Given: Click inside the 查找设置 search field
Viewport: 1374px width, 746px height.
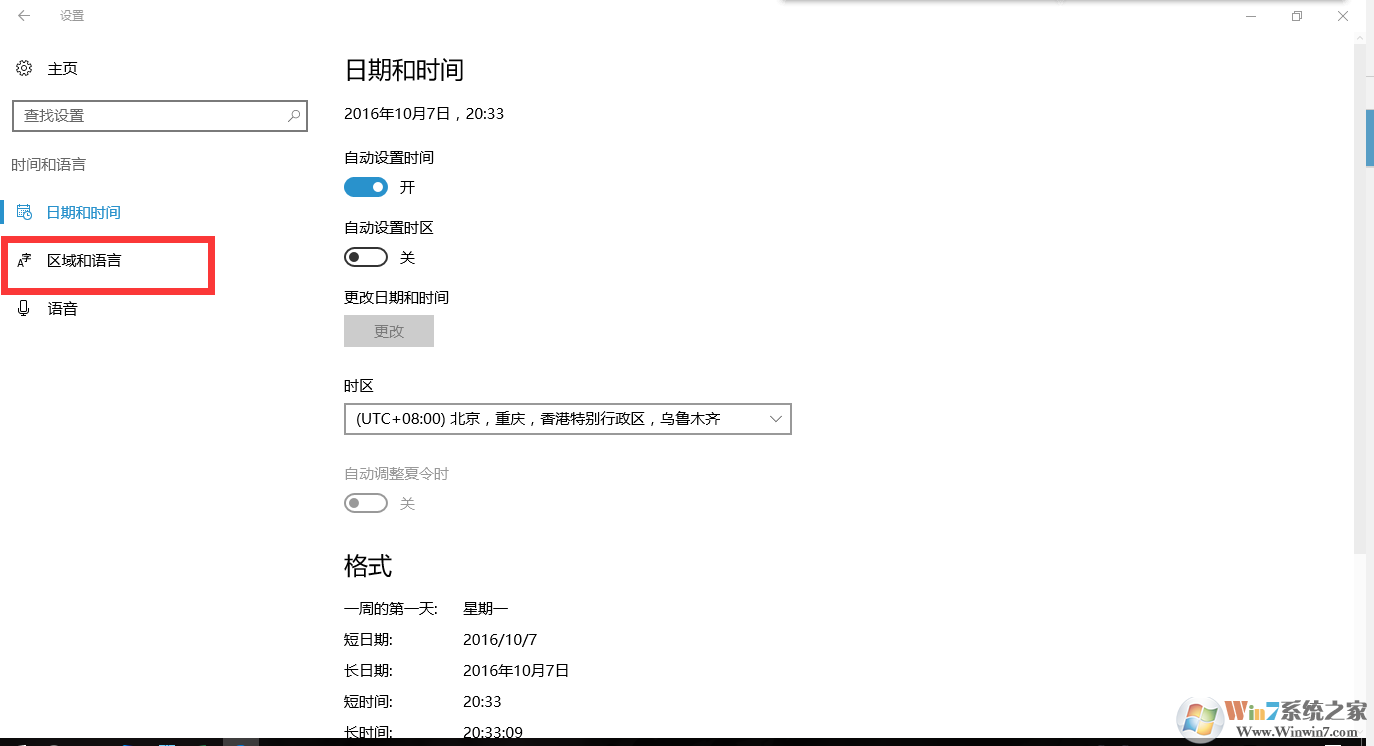Looking at the screenshot, I should tap(150, 116).
